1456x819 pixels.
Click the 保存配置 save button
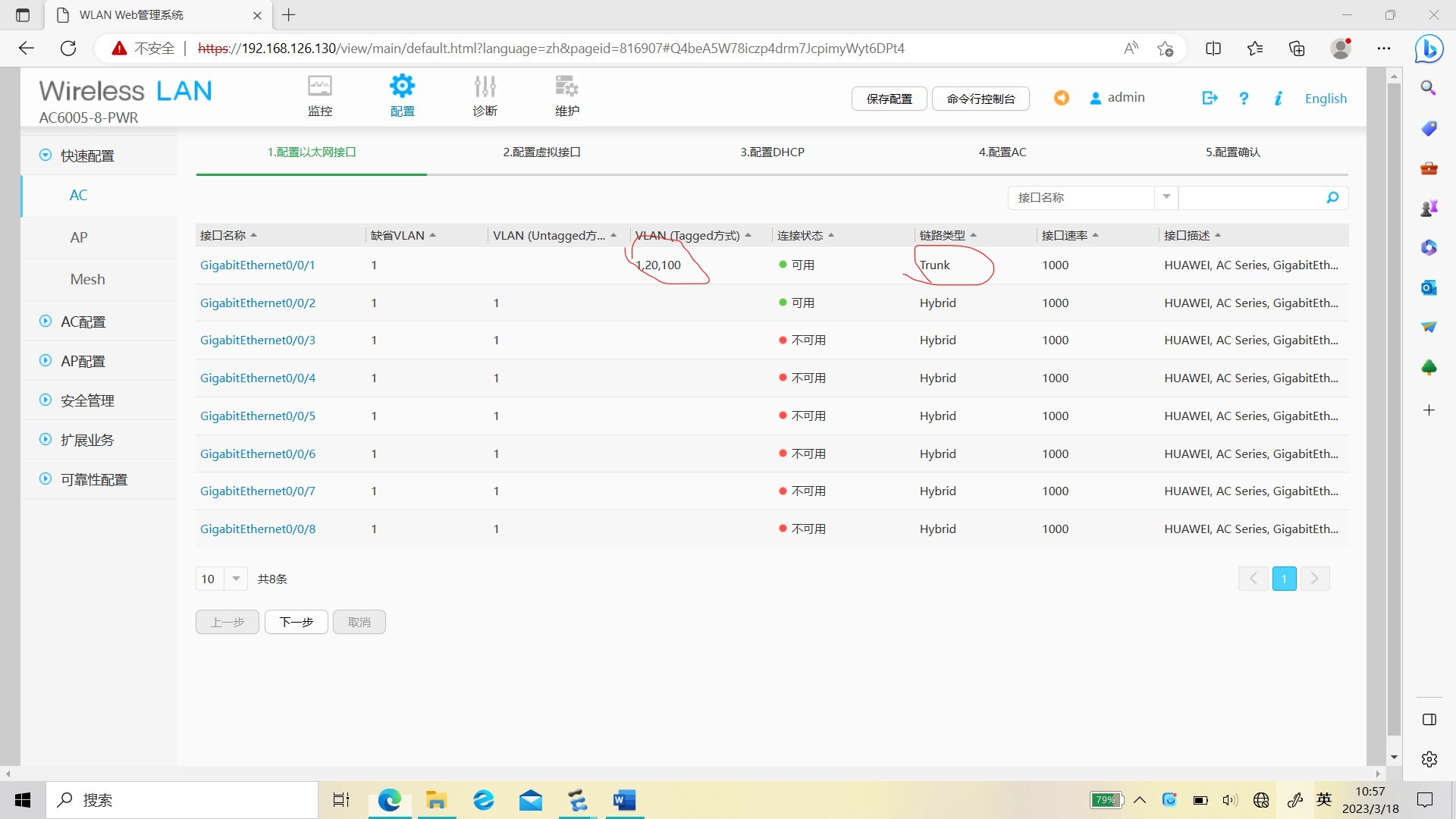tap(889, 99)
